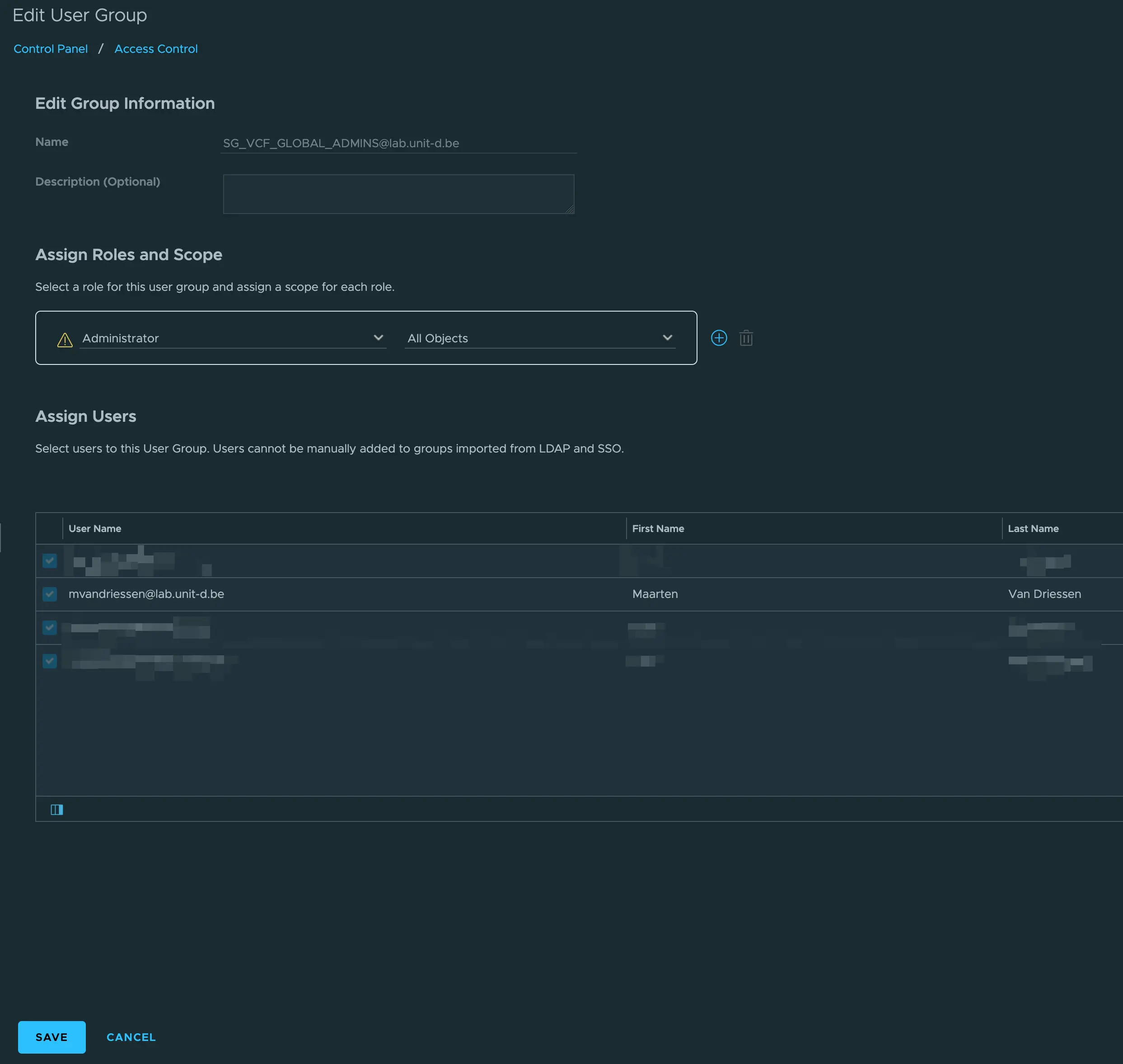The height and width of the screenshot is (1064, 1123).
Task: Delete the Administrator role using the trash icon
Action: 746,337
